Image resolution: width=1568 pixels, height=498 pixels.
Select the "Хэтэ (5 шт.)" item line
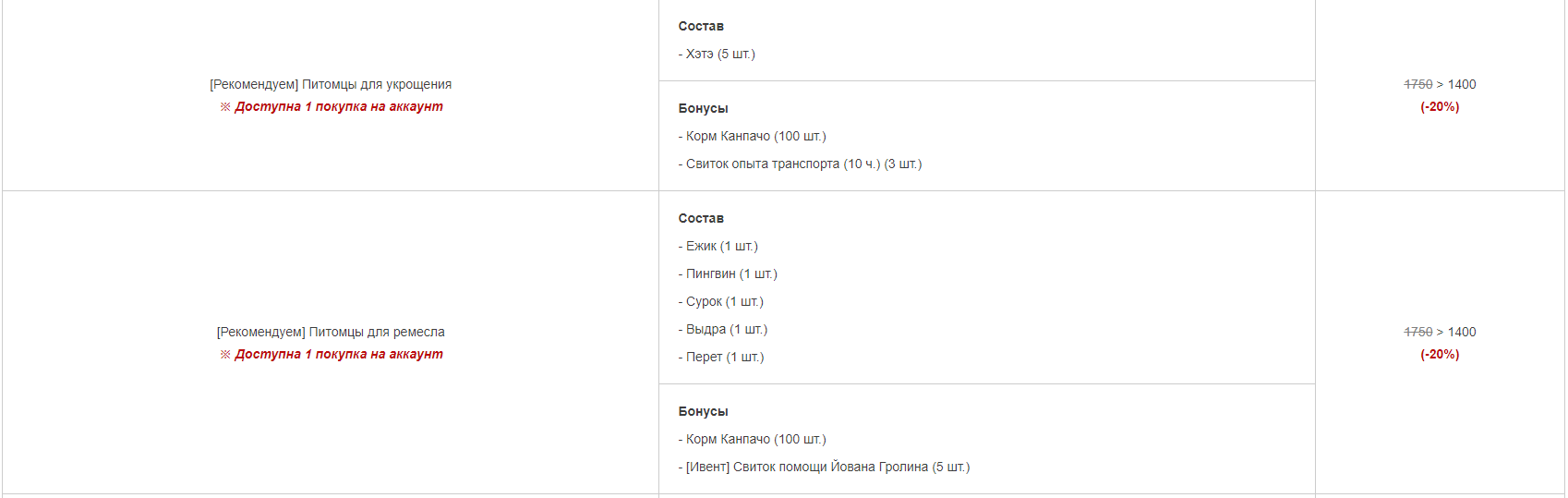click(x=717, y=55)
